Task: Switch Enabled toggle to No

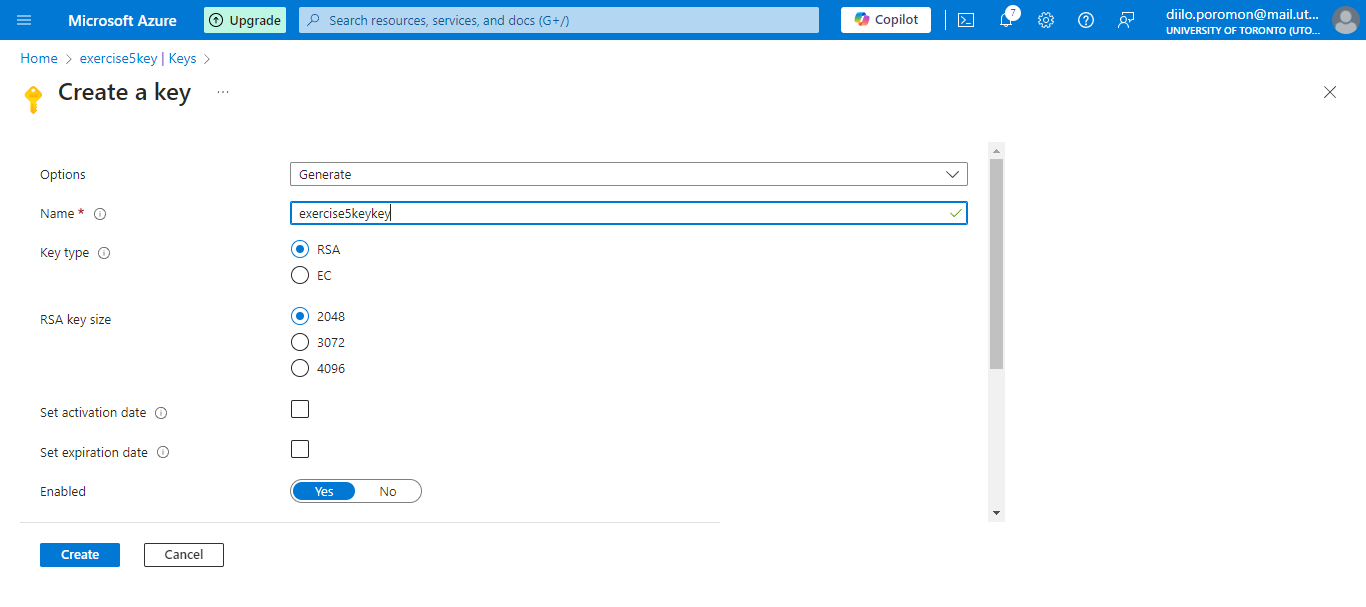Action: (388, 491)
